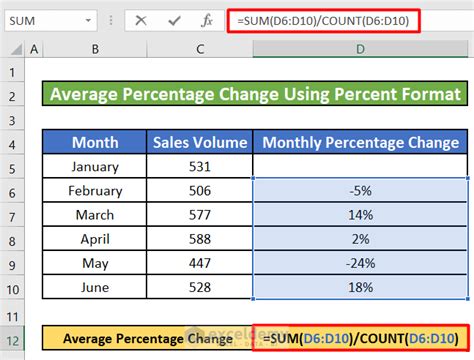The height and width of the screenshot is (360, 474).
Task: Click the Select All corner triangle
Action: [x=16, y=50]
